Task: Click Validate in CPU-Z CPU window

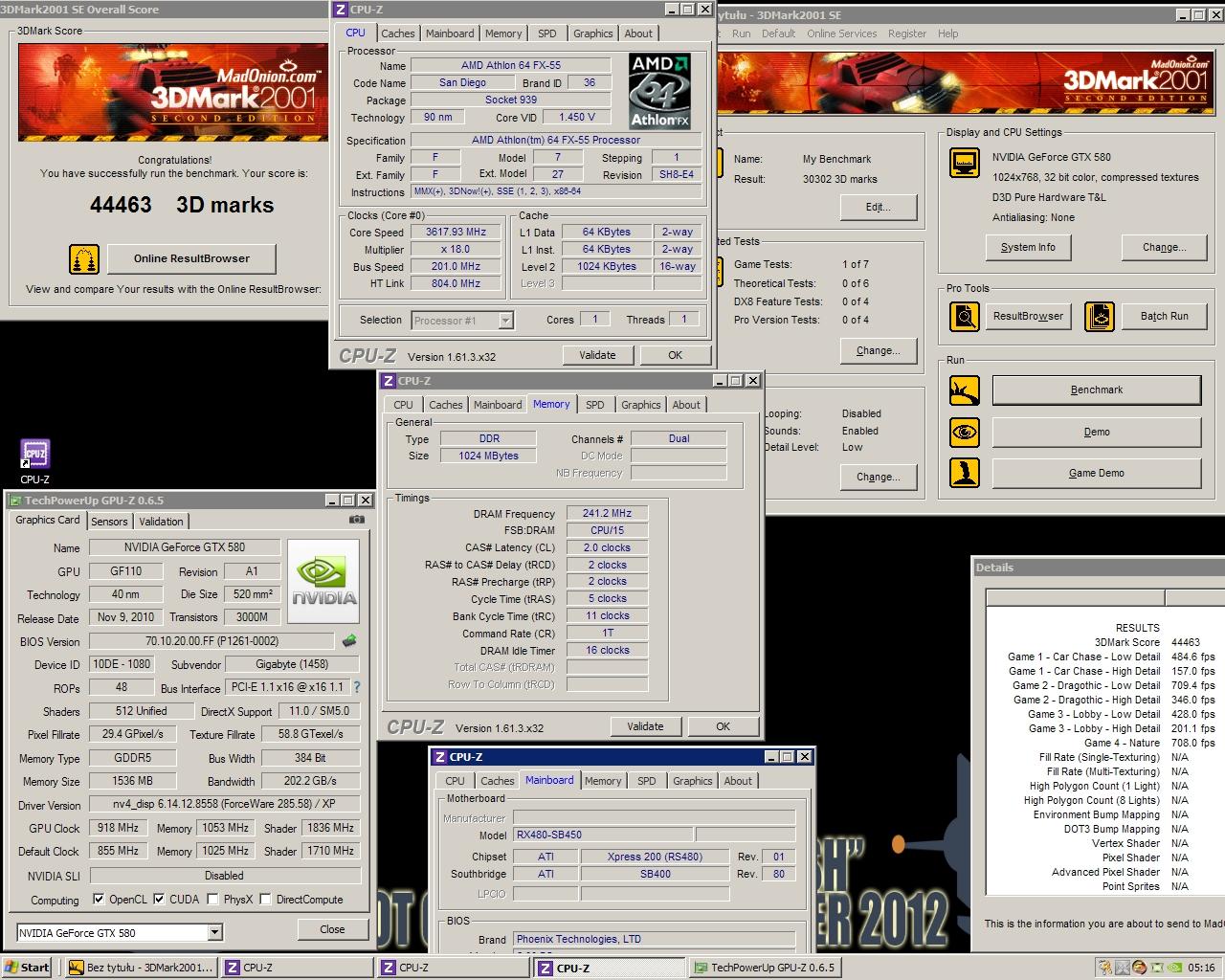Action: click(x=597, y=355)
